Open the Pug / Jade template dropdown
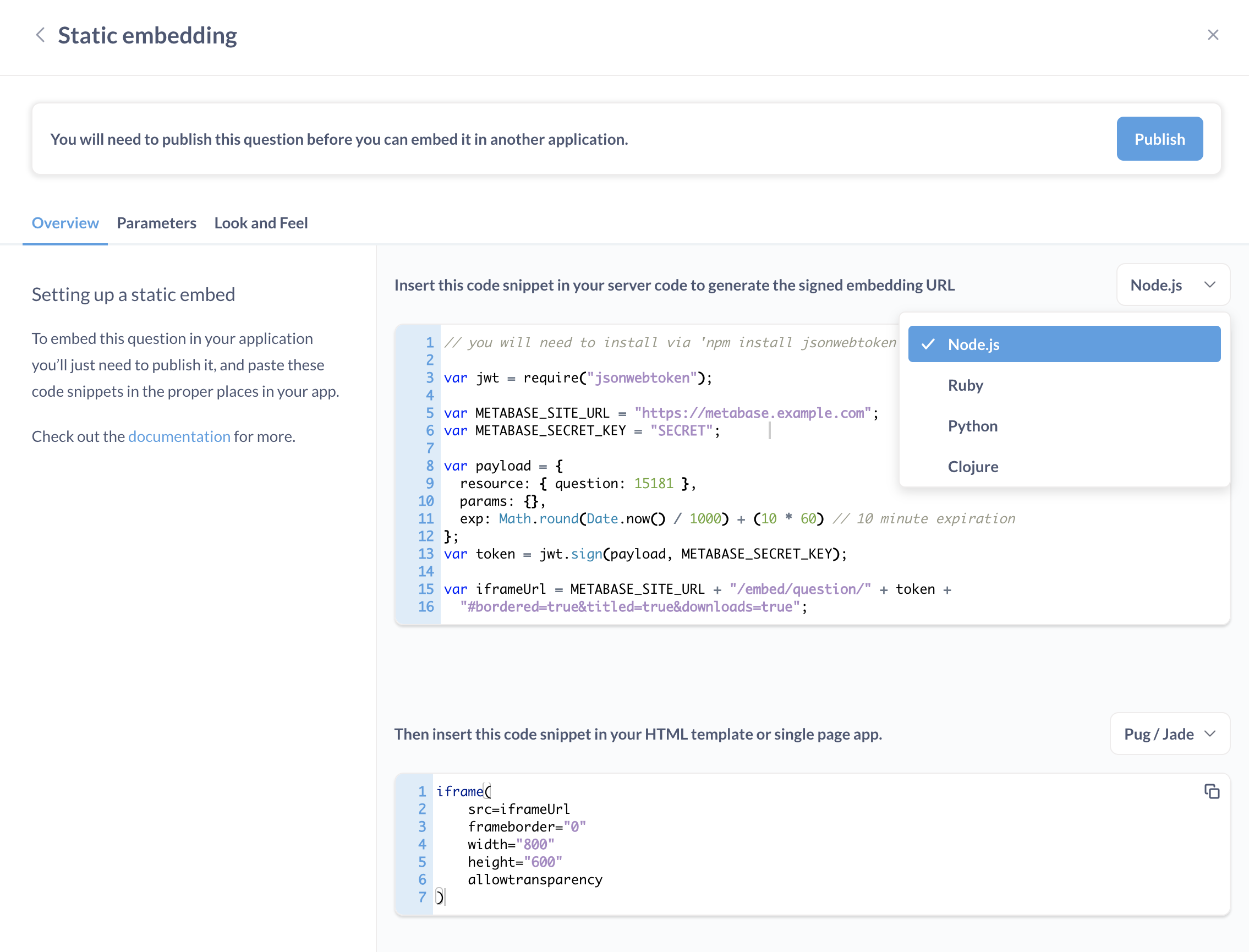 point(1170,734)
